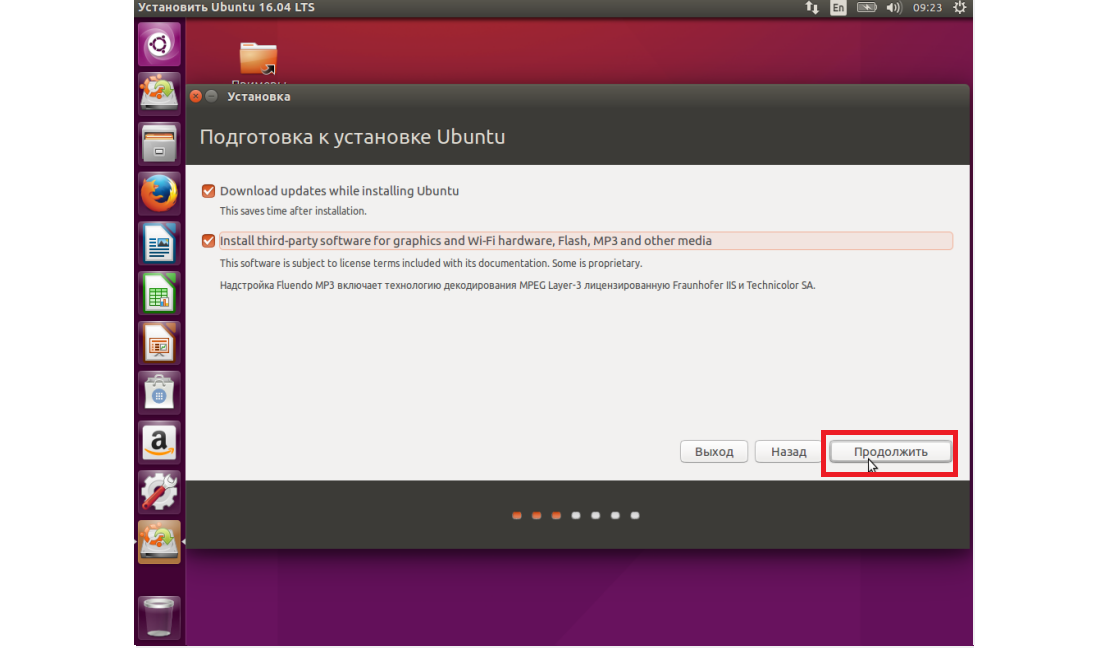Screen dimensions: 1097x649
Task: Click the Подготовка к установке Ubuntu heading
Action: click(x=353, y=137)
